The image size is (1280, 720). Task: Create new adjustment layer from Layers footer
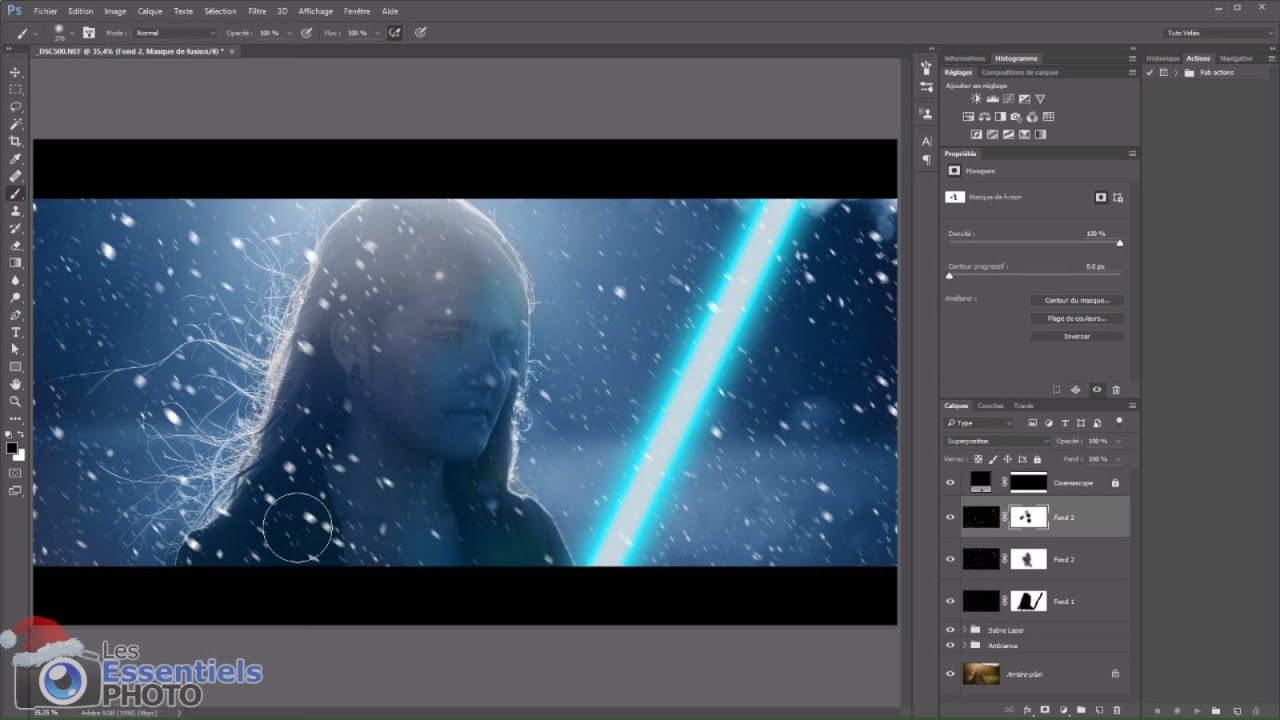pos(1063,710)
